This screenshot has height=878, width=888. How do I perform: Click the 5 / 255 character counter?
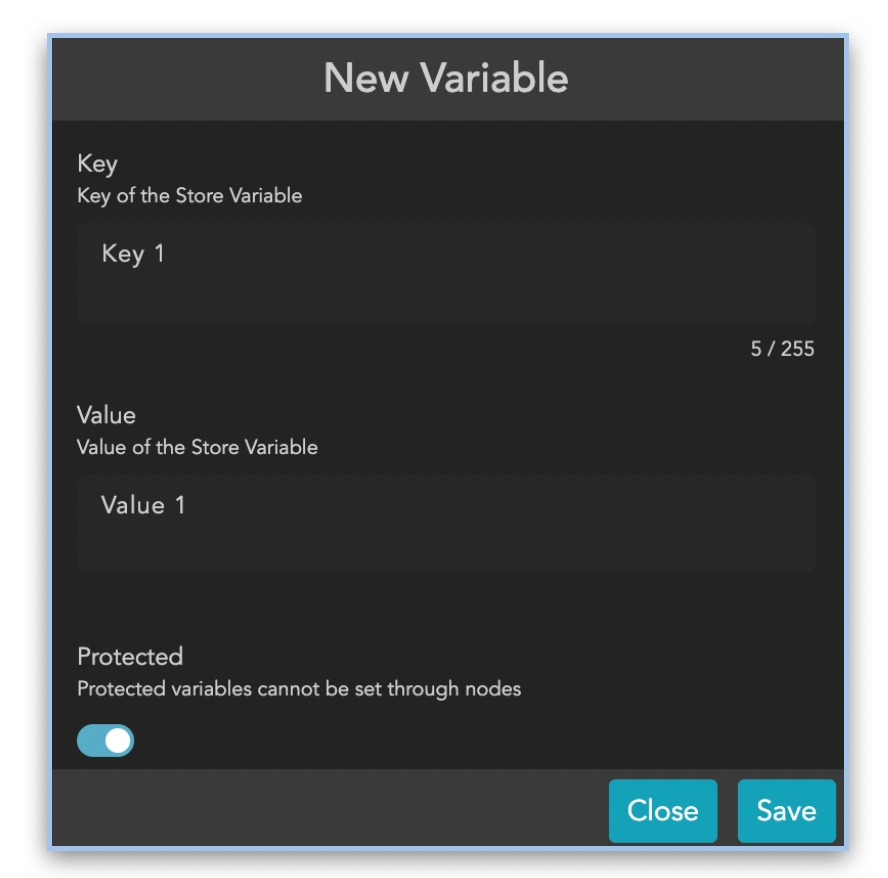tap(782, 349)
